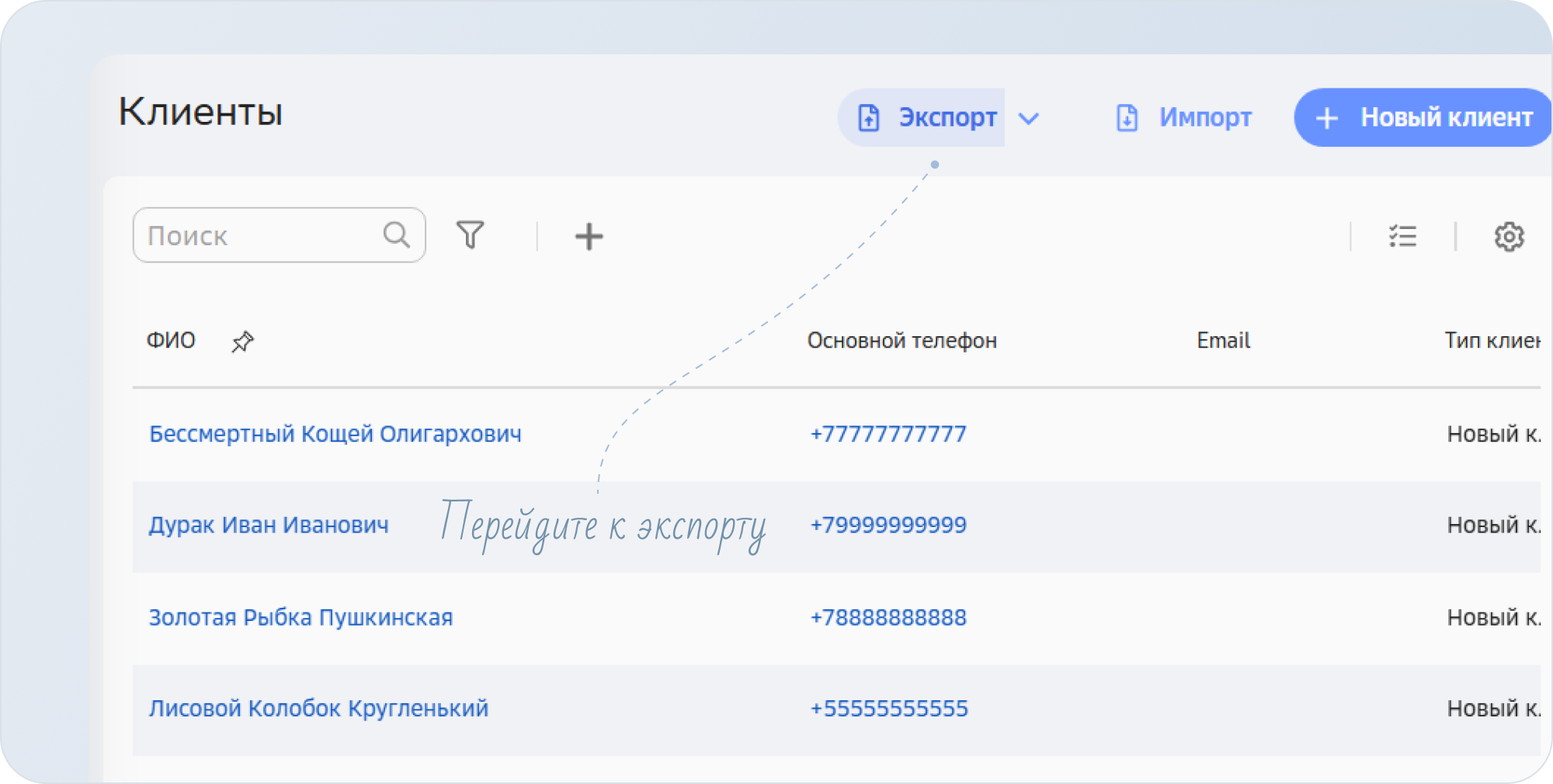Open table settings gear icon
Viewport: 1553px width, 784px height.
coord(1509,236)
